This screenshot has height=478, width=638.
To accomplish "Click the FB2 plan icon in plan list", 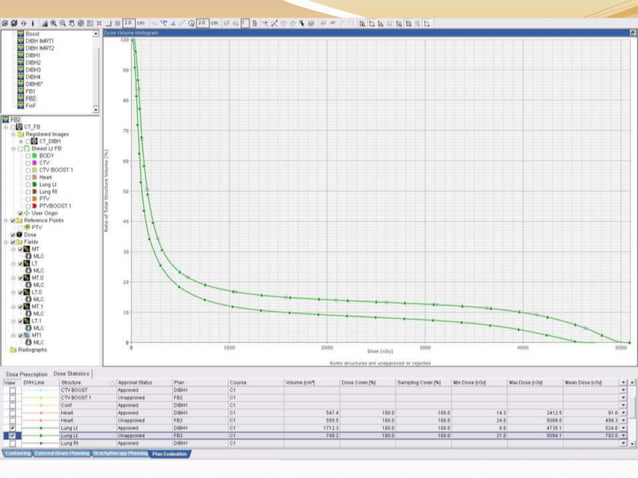I will (20, 99).
